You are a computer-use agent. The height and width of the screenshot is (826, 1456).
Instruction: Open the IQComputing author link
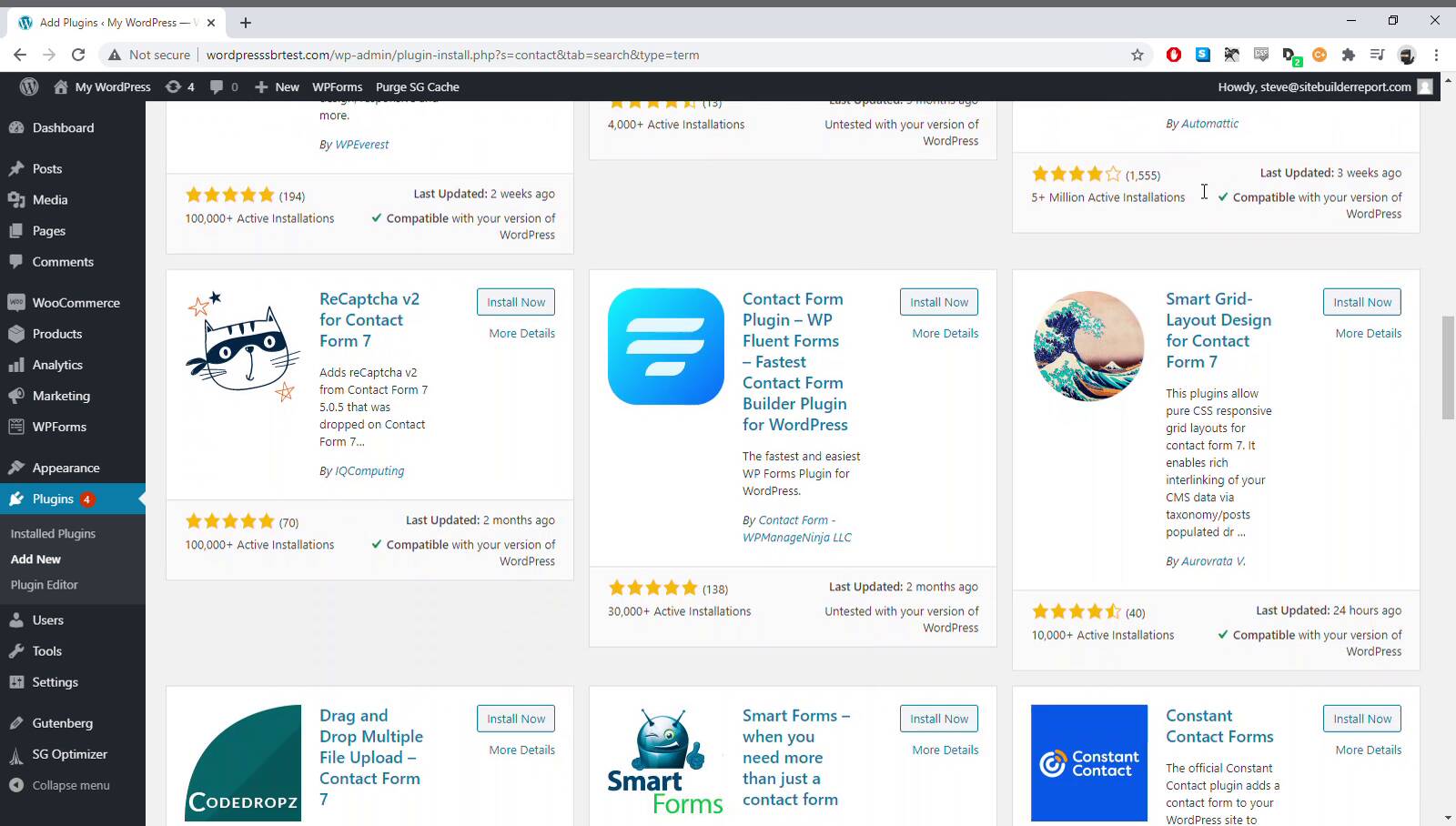369,471
